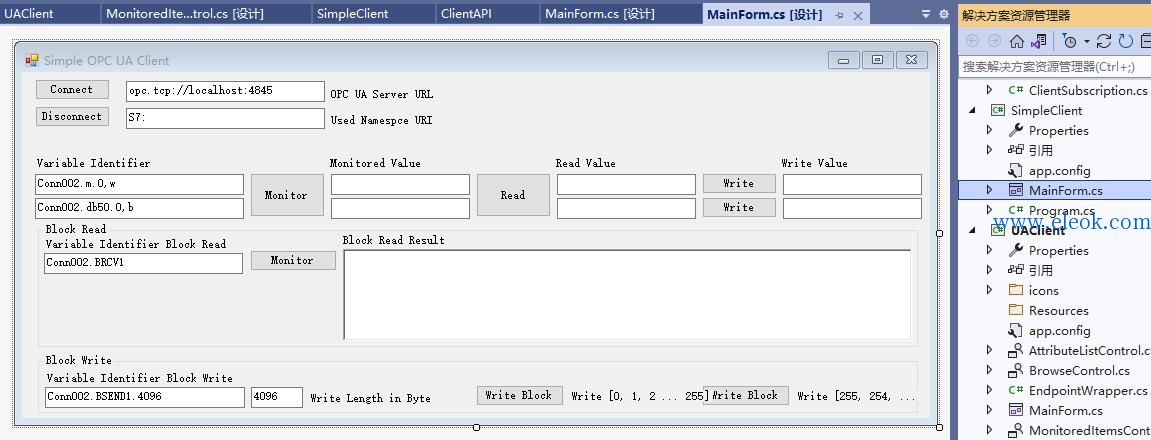The width and height of the screenshot is (1151, 440).
Task: Click the Conn002.BSEND1.4096 block write field
Action: 145,397
